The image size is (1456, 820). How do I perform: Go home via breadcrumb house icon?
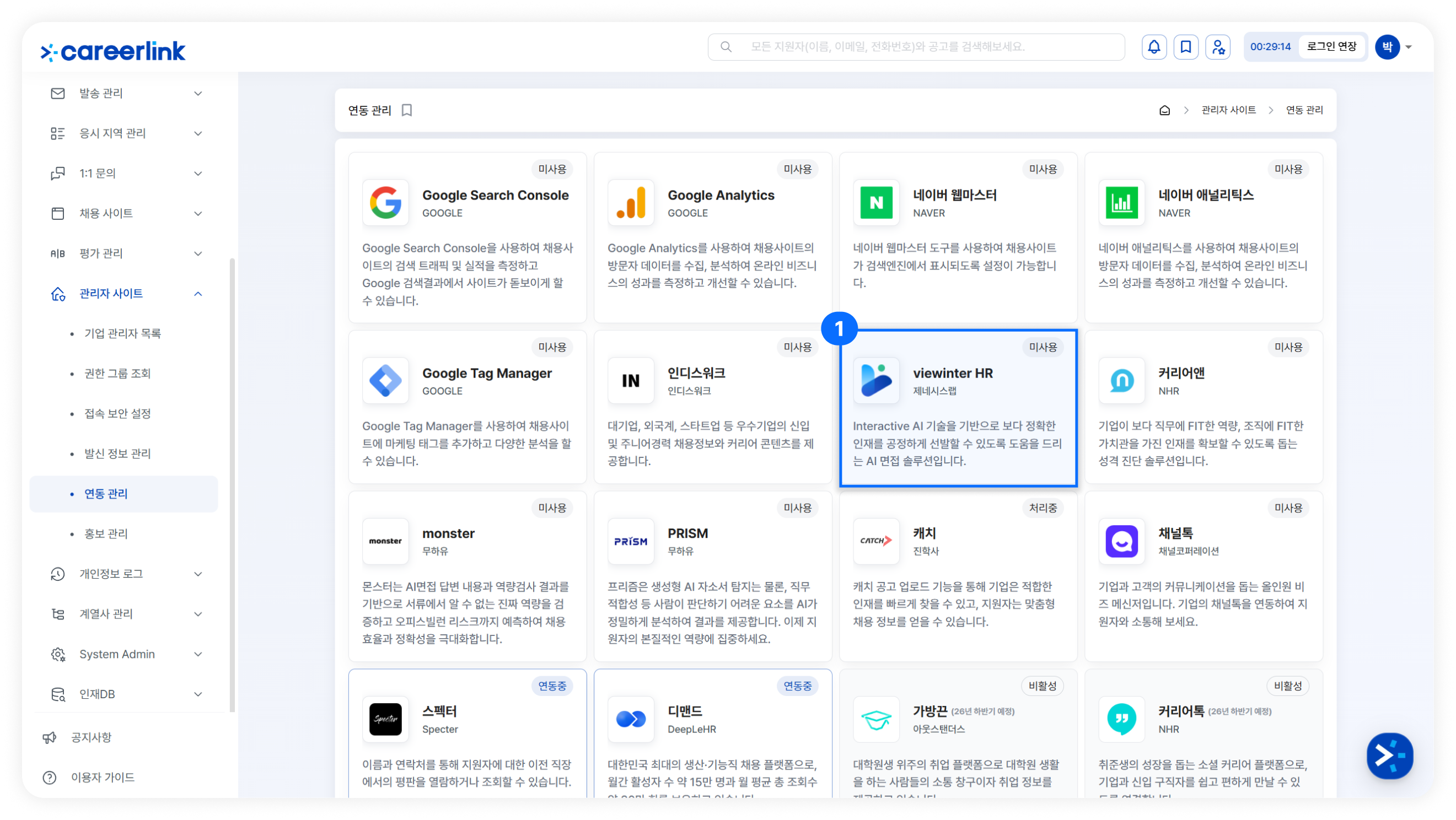[1164, 110]
